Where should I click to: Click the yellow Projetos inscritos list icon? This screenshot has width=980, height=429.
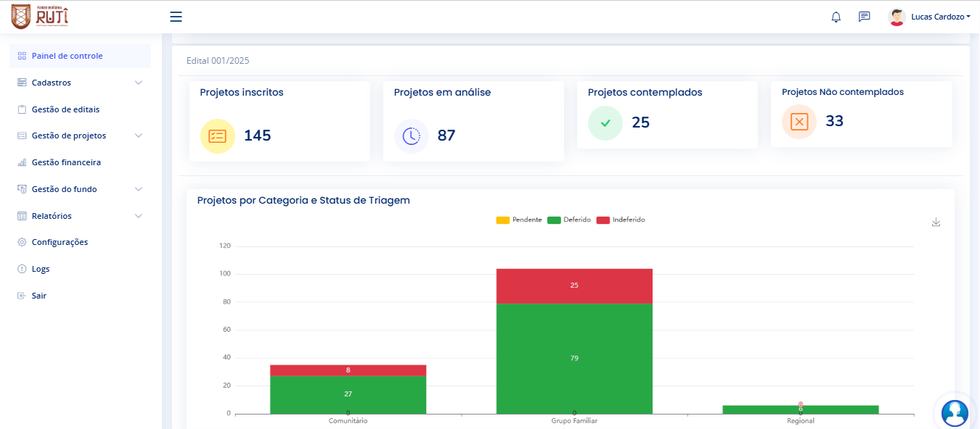tap(218, 136)
